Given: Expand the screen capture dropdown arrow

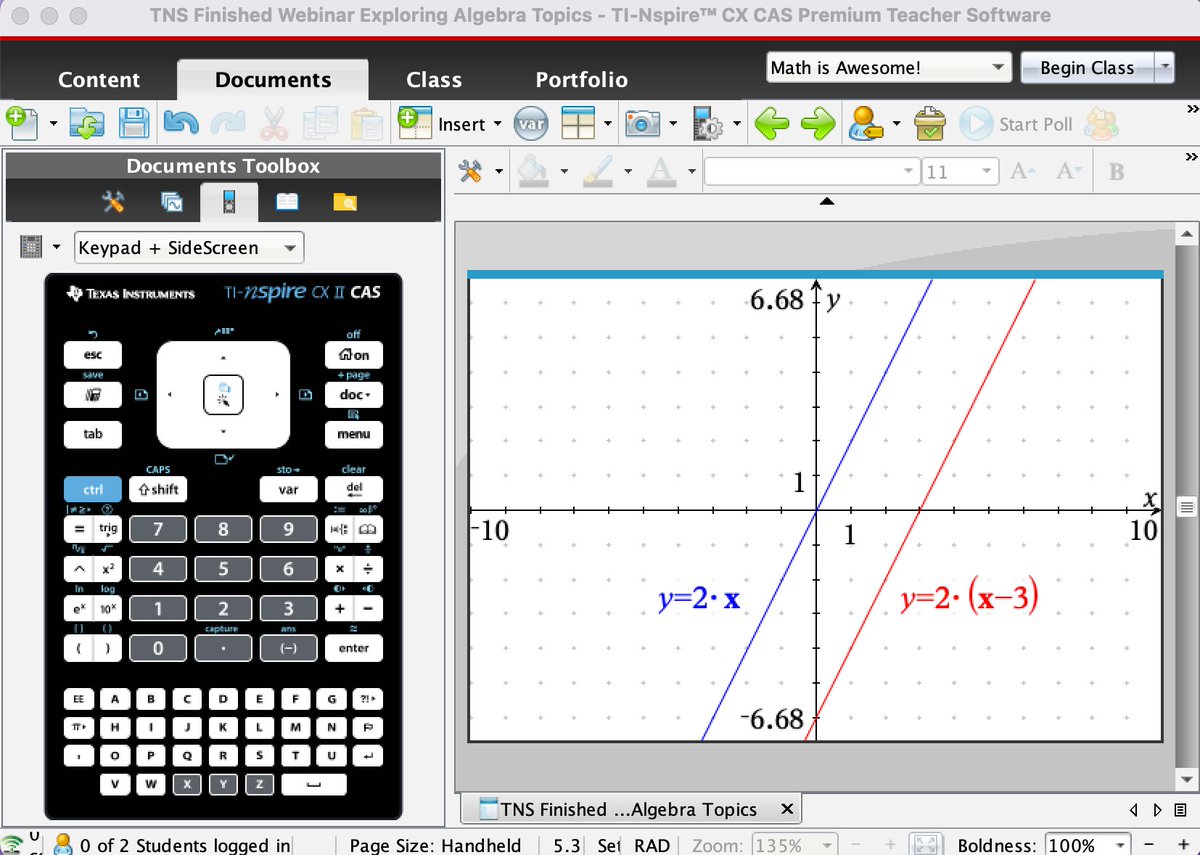Looking at the screenshot, I should coord(674,124).
